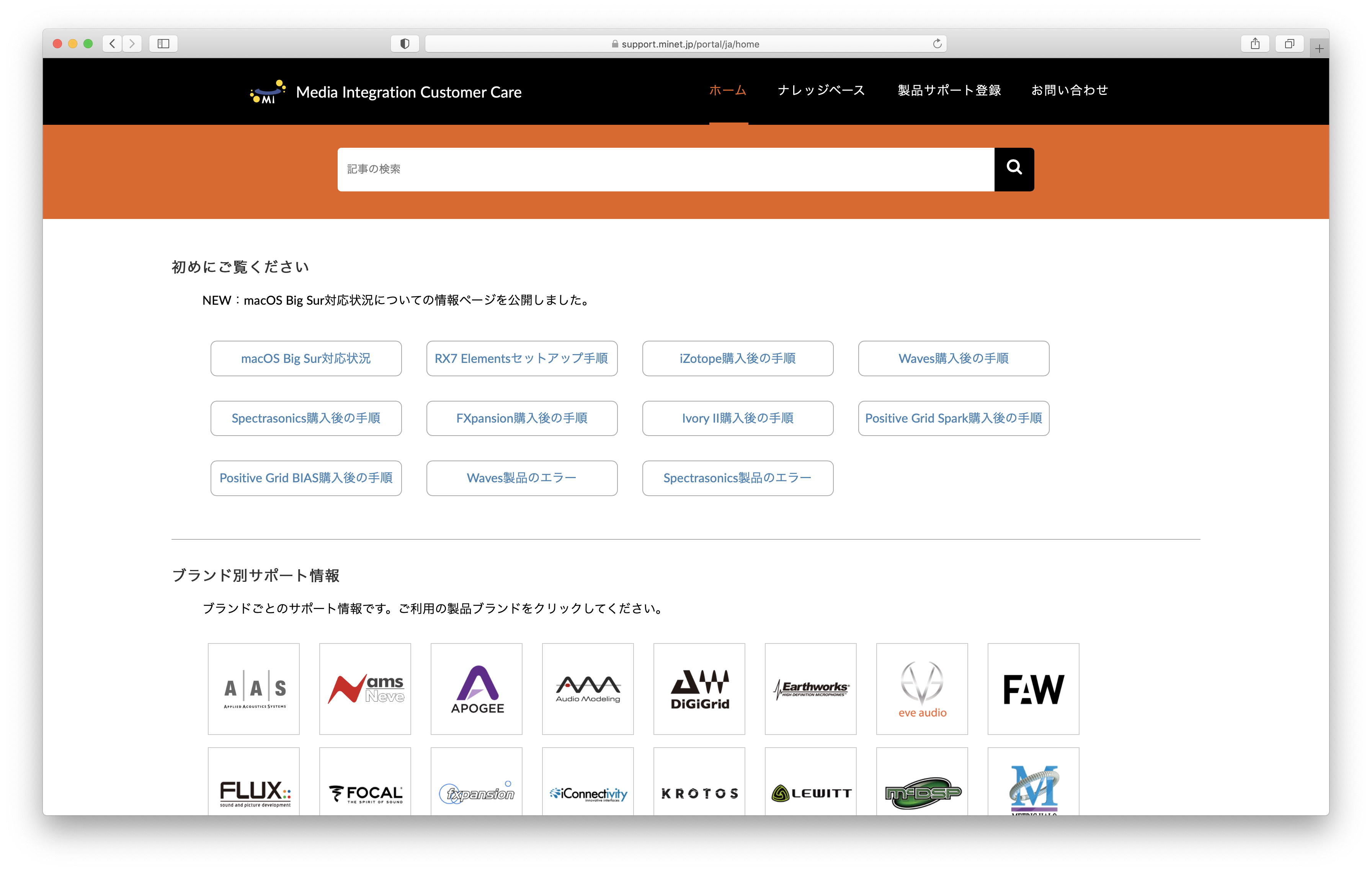Select the ホーム navigation tab

[x=728, y=90]
